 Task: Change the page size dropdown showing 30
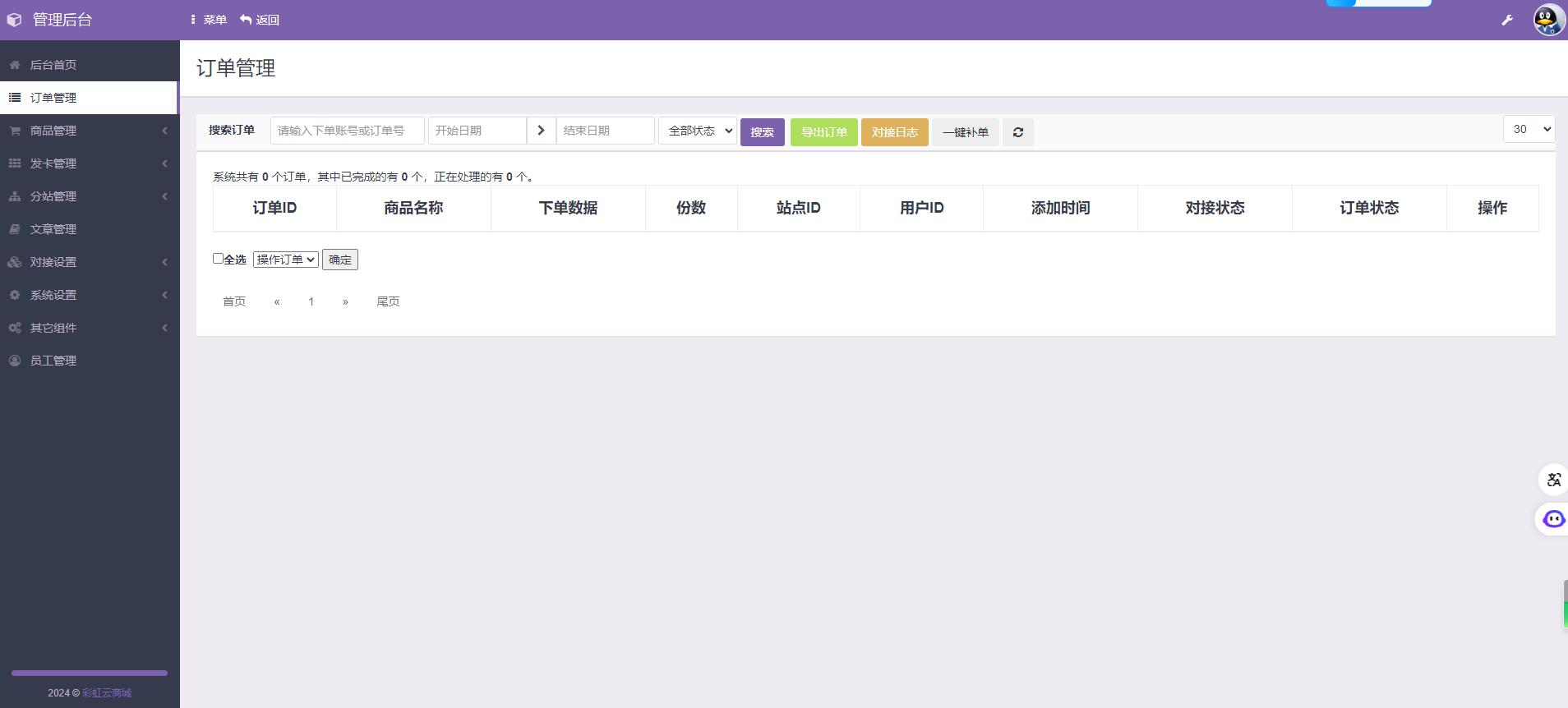(1529, 129)
